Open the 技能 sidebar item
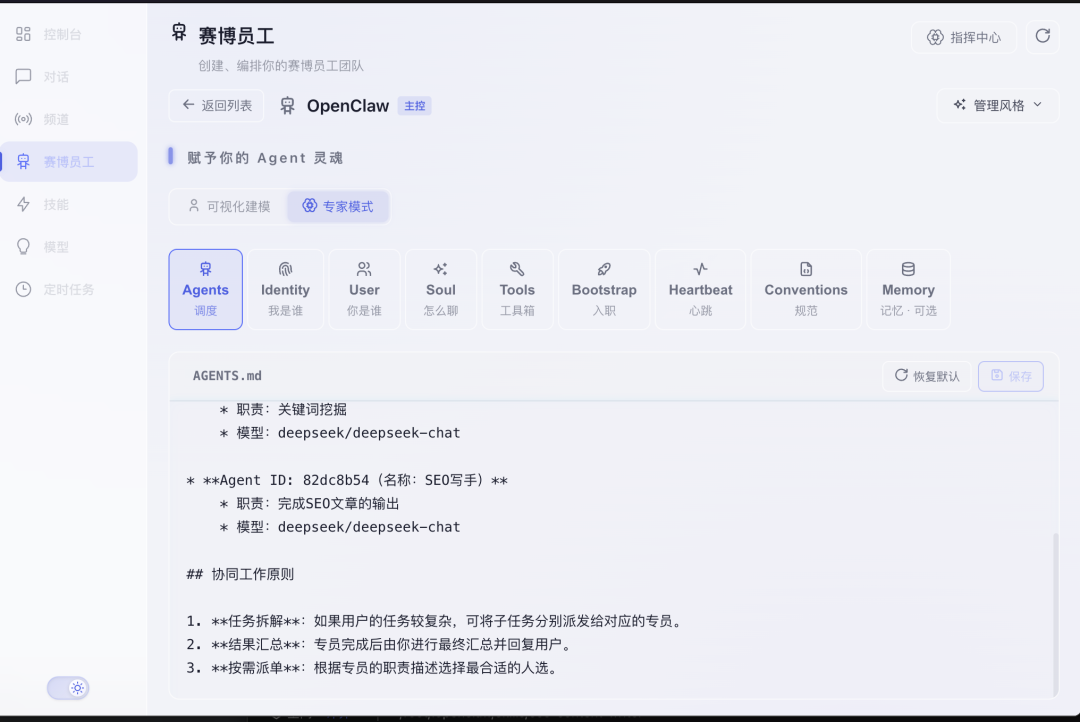 (69, 205)
